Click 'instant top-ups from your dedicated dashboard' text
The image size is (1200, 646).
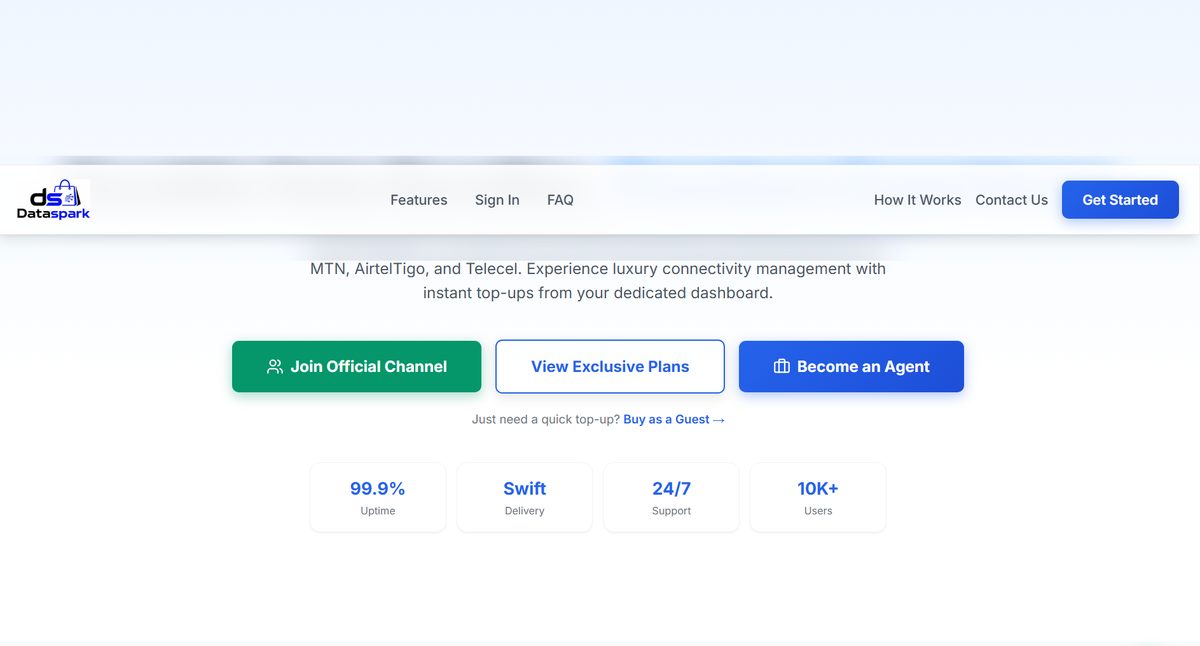coord(598,294)
